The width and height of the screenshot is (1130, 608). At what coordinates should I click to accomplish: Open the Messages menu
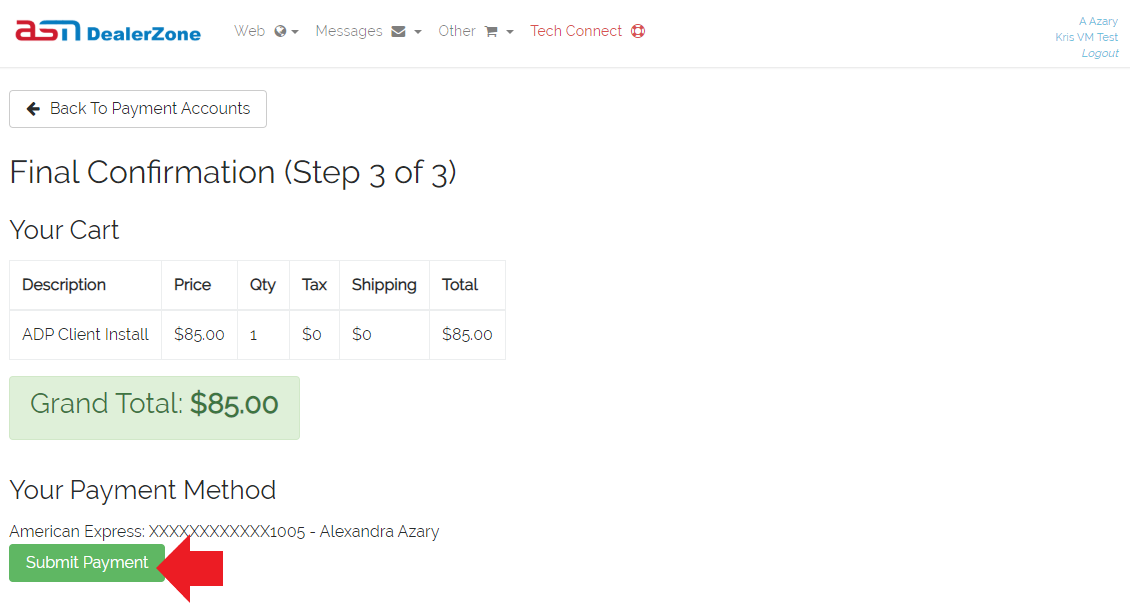click(x=368, y=31)
